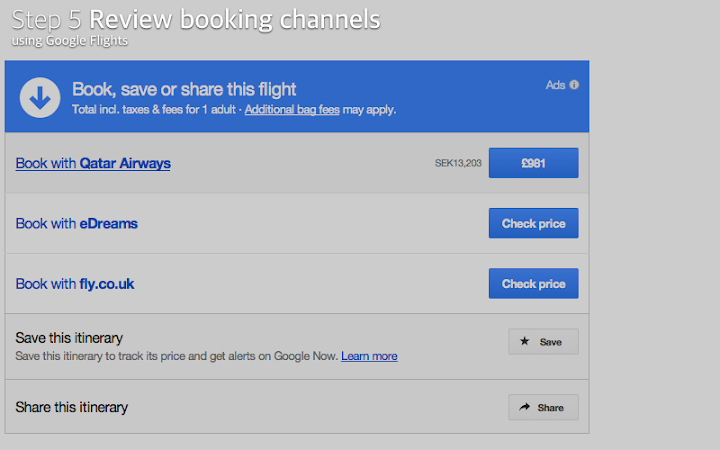Check price for the eDreams booking
Screen dimensions: 720x450
[x=533, y=224]
